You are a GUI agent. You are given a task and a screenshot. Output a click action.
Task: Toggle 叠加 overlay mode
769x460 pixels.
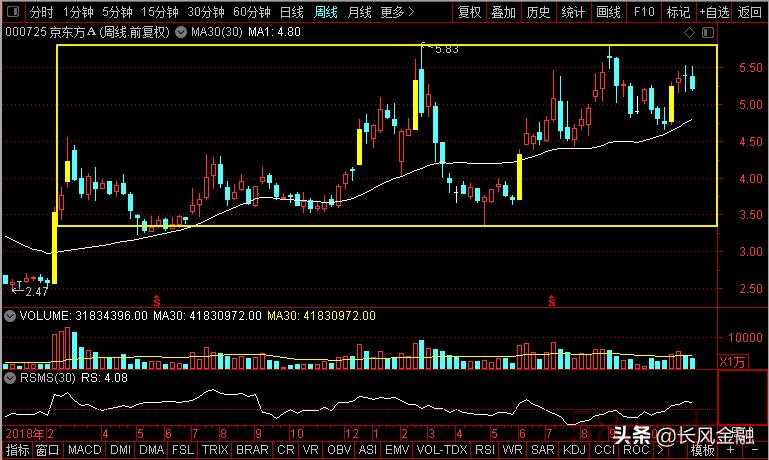[503, 13]
